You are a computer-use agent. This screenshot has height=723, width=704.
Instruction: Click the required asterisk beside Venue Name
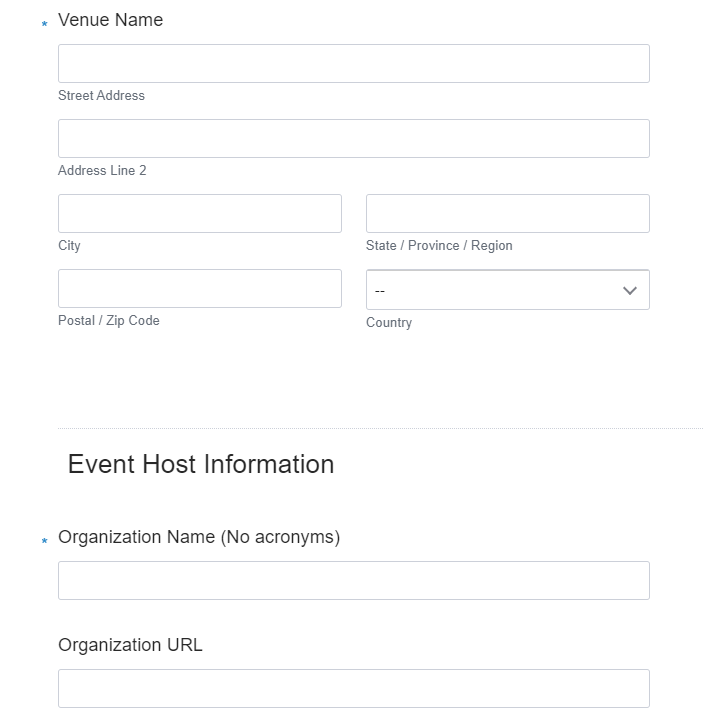tap(44, 24)
